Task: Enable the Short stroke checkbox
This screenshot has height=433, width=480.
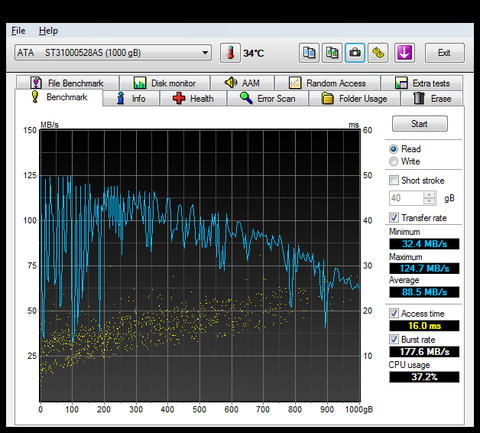Action: pos(394,180)
